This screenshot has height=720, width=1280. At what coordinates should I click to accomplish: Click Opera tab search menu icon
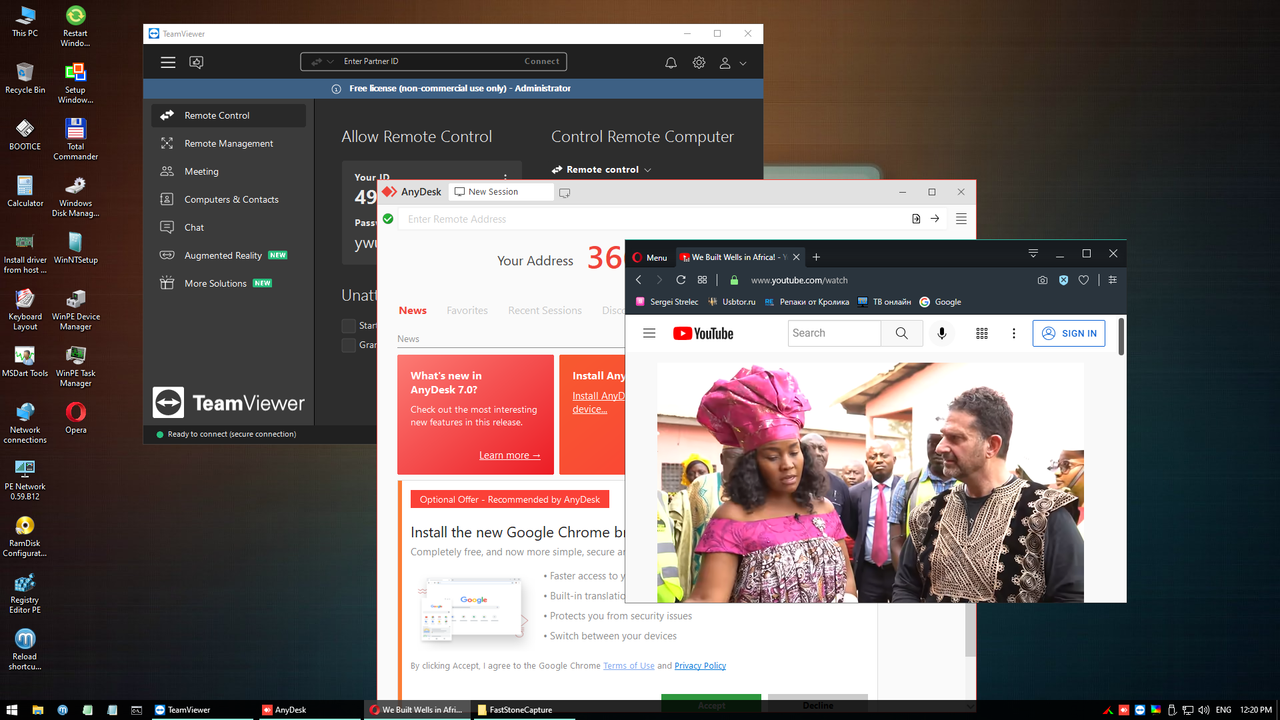1033,254
